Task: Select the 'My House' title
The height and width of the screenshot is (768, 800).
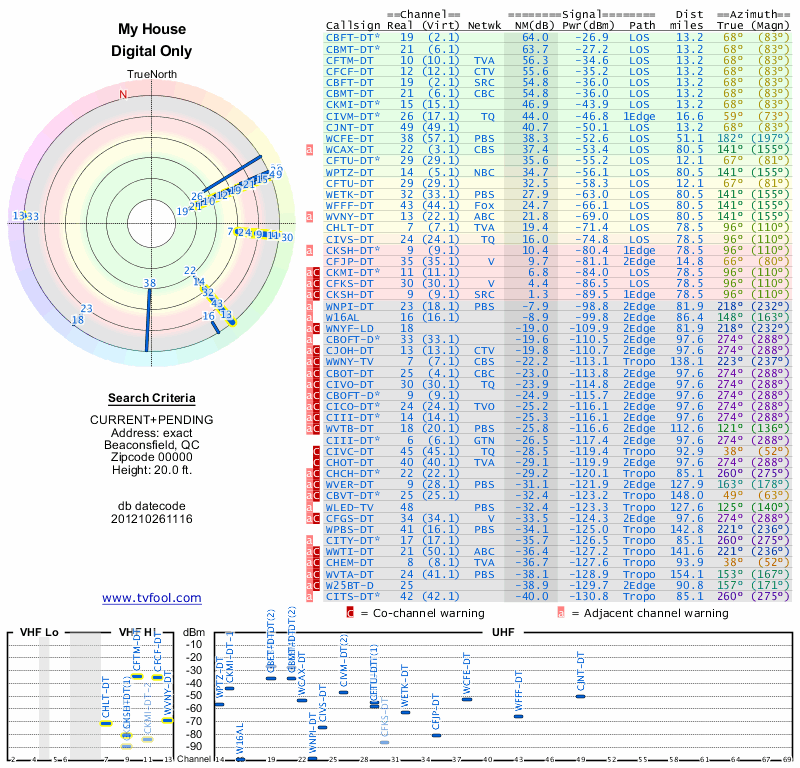Action: [x=152, y=29]
